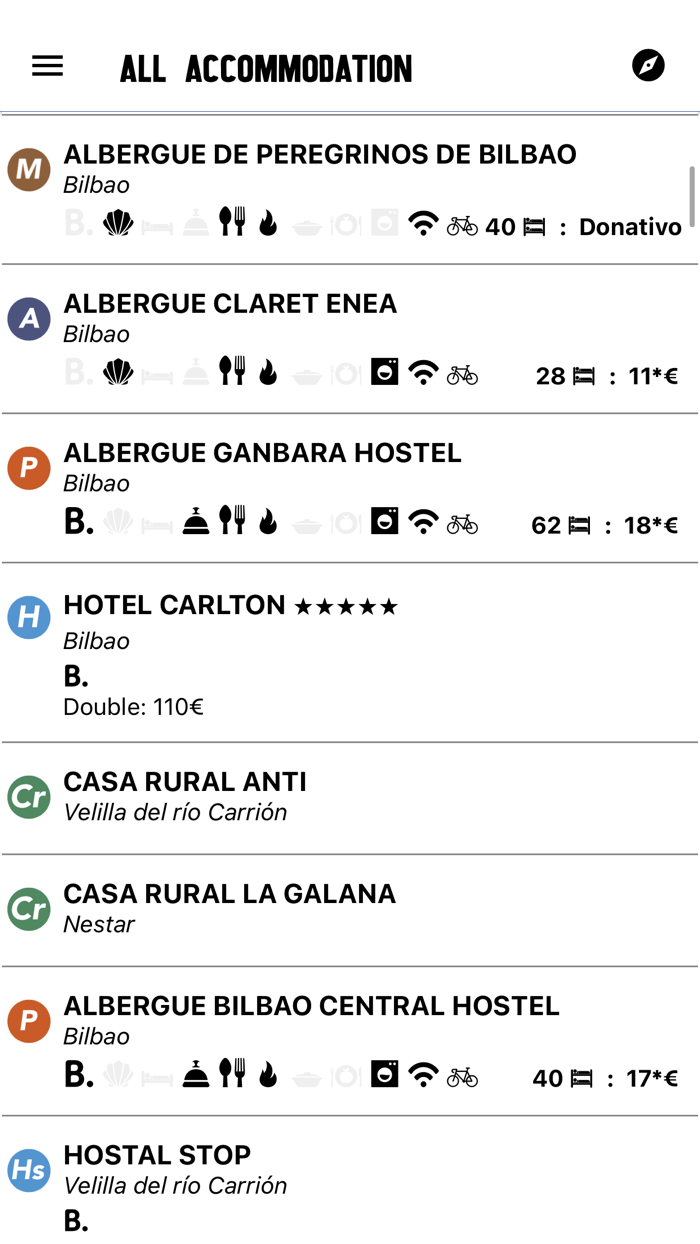Tap the brown M badge for Peregrinos de Bilbao
This screenshot has width=700, height=1244.
(x=29, y=170)
